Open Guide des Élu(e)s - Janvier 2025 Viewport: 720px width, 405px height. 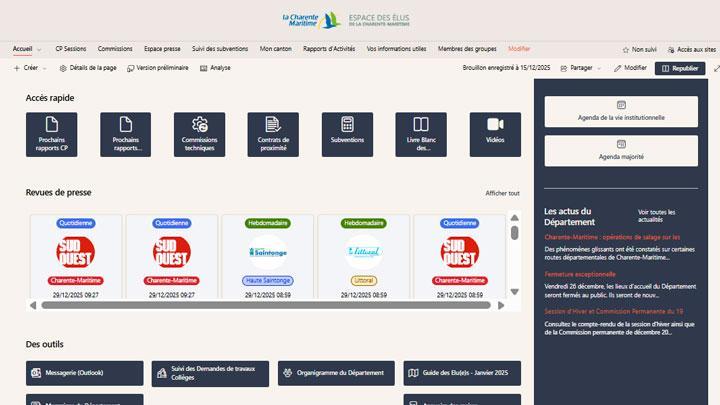point(462,373)
